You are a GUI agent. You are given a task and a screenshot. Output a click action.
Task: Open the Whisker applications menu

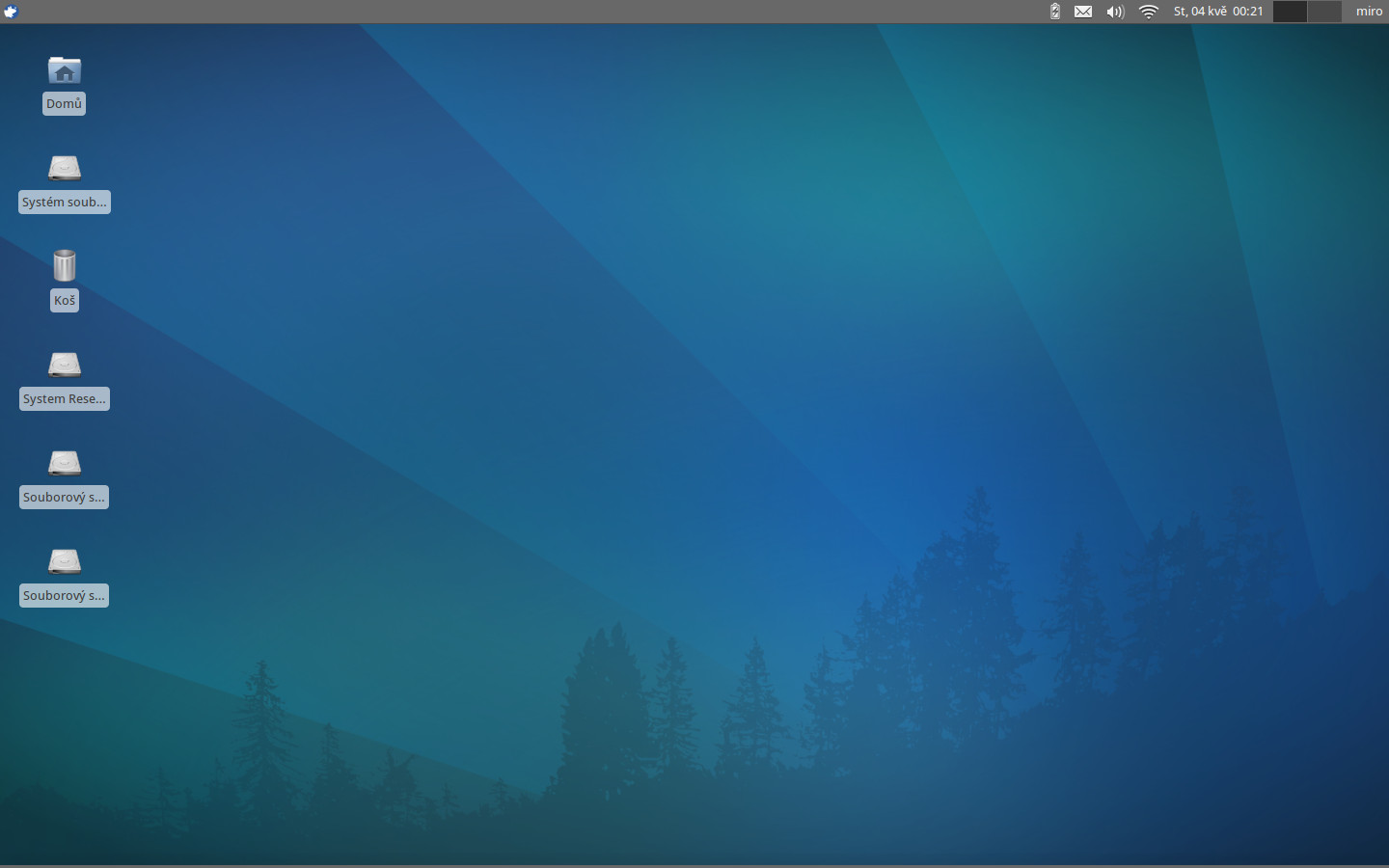tap(11, 12)
